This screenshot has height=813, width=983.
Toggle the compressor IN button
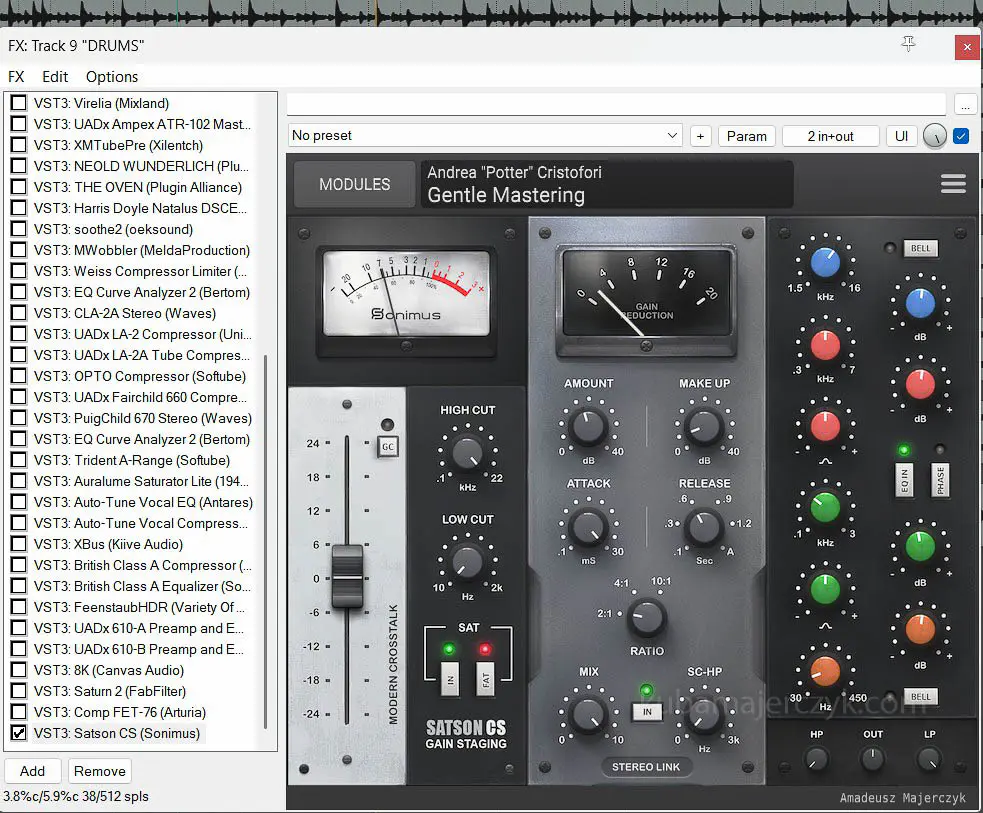coord(647,712)
